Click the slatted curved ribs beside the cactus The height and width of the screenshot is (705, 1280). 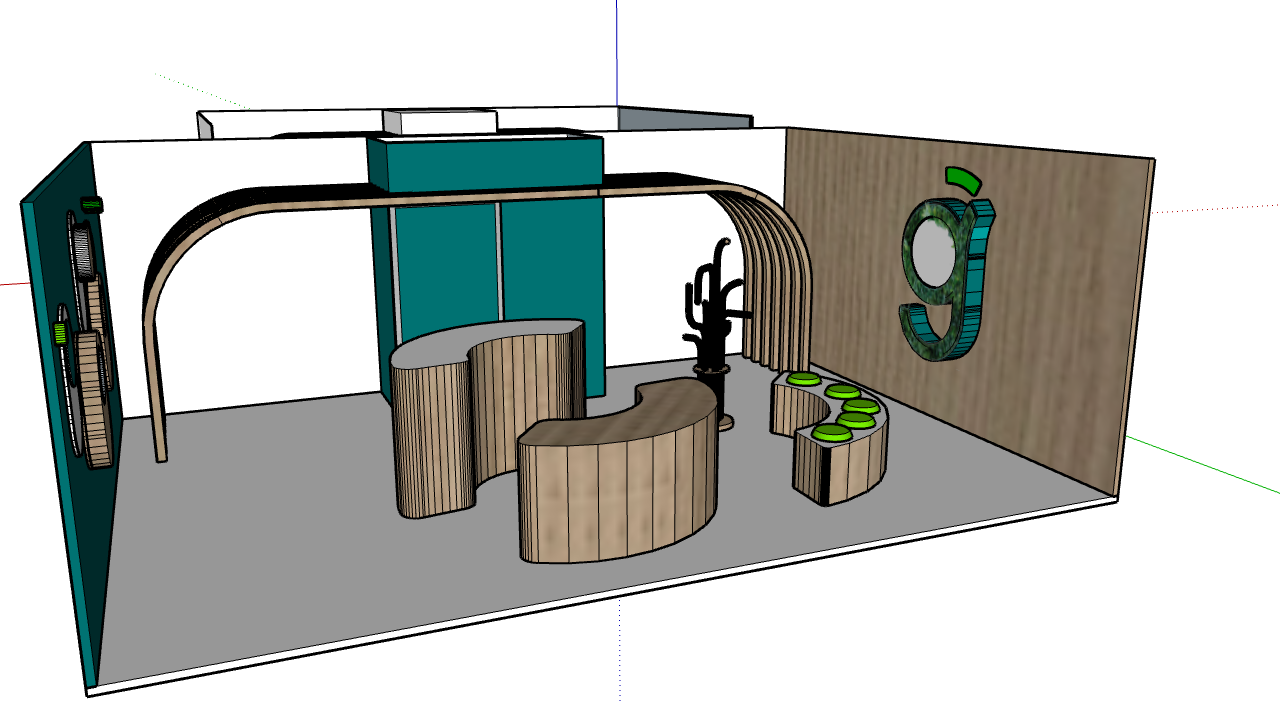(x=780, y=285)
